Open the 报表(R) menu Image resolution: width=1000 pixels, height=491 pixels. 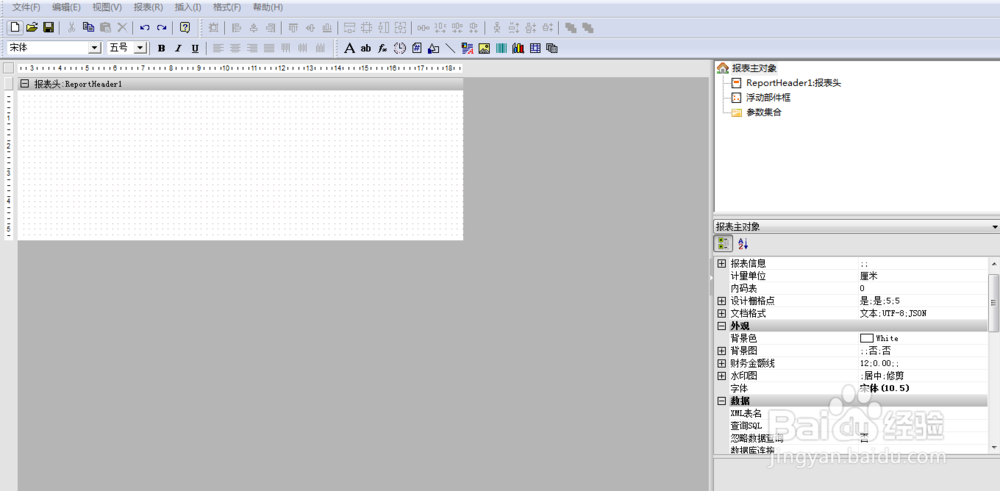click(148, 8)
